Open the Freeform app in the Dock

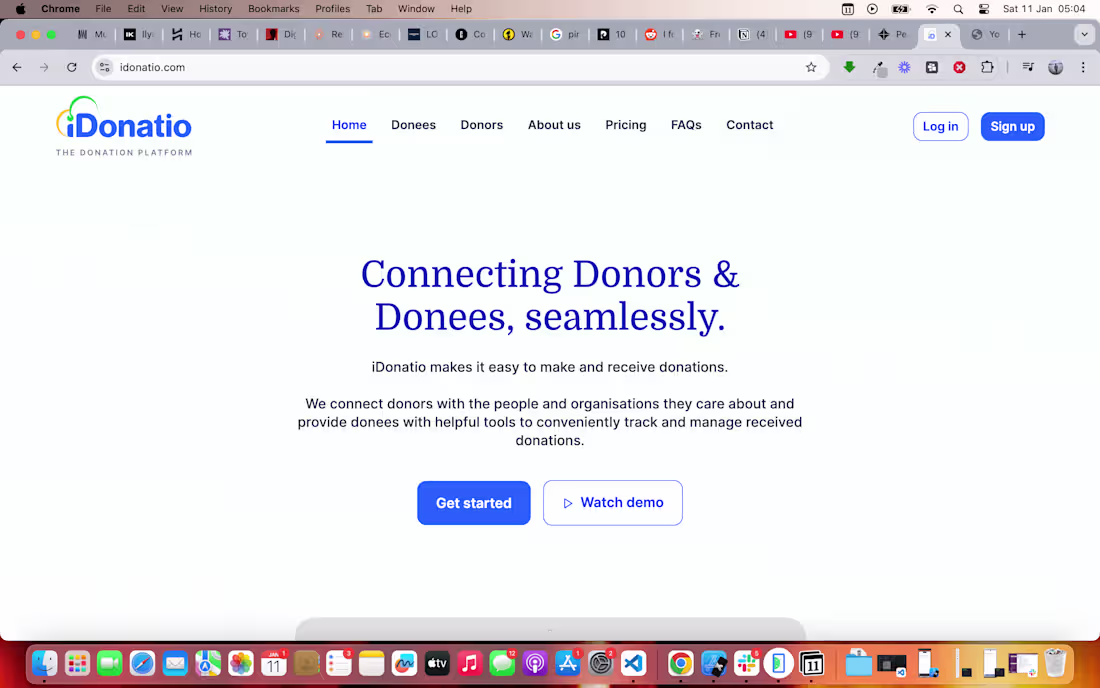404,663
